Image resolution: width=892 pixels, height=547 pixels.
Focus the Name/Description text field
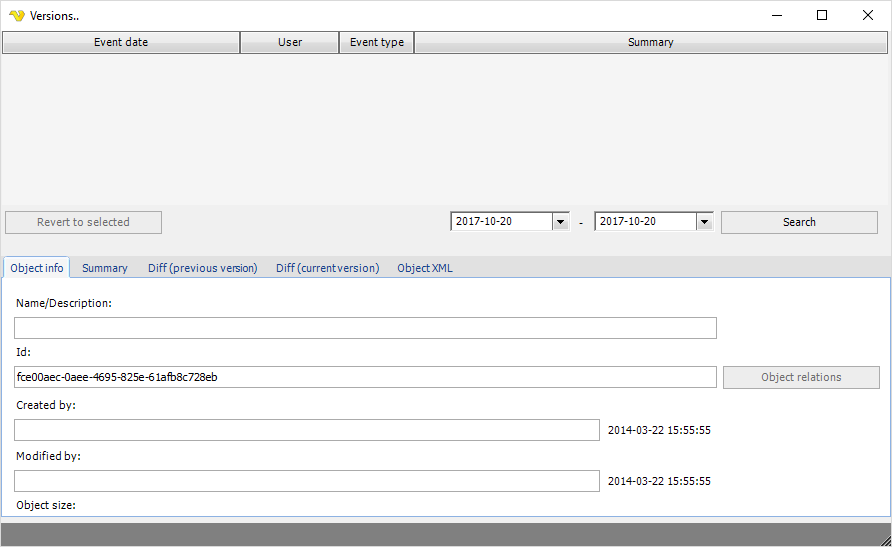[365, 328]
